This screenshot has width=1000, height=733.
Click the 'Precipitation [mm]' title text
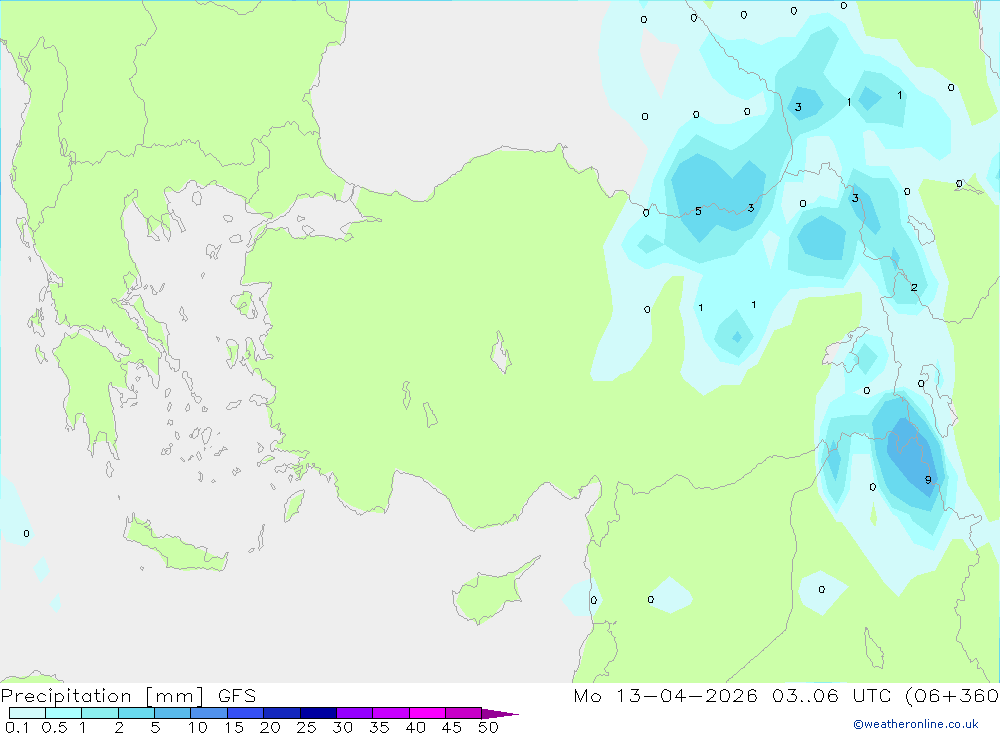point(102,696)
